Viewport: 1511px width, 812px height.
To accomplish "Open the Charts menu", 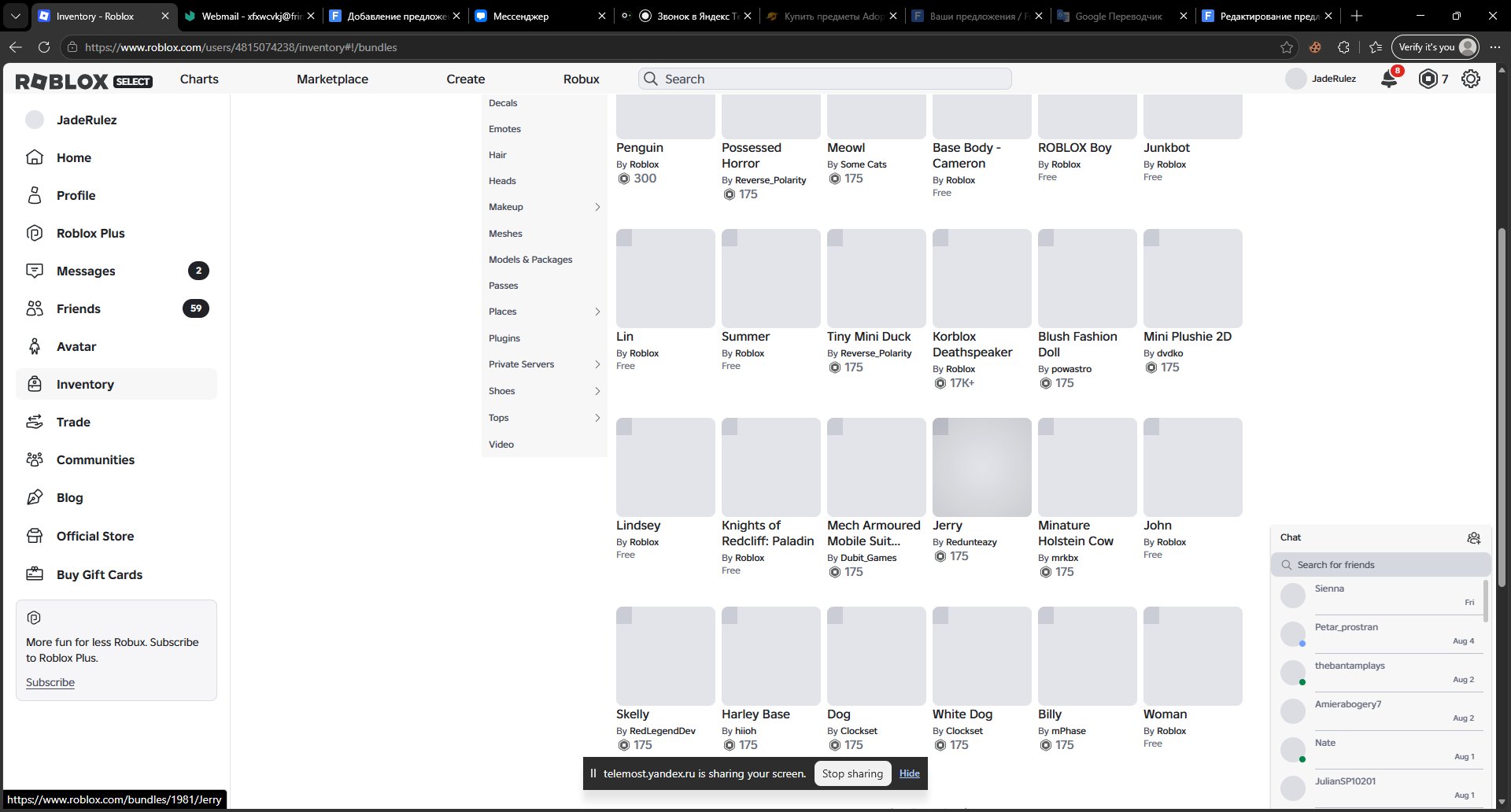I will pos(199,79).
